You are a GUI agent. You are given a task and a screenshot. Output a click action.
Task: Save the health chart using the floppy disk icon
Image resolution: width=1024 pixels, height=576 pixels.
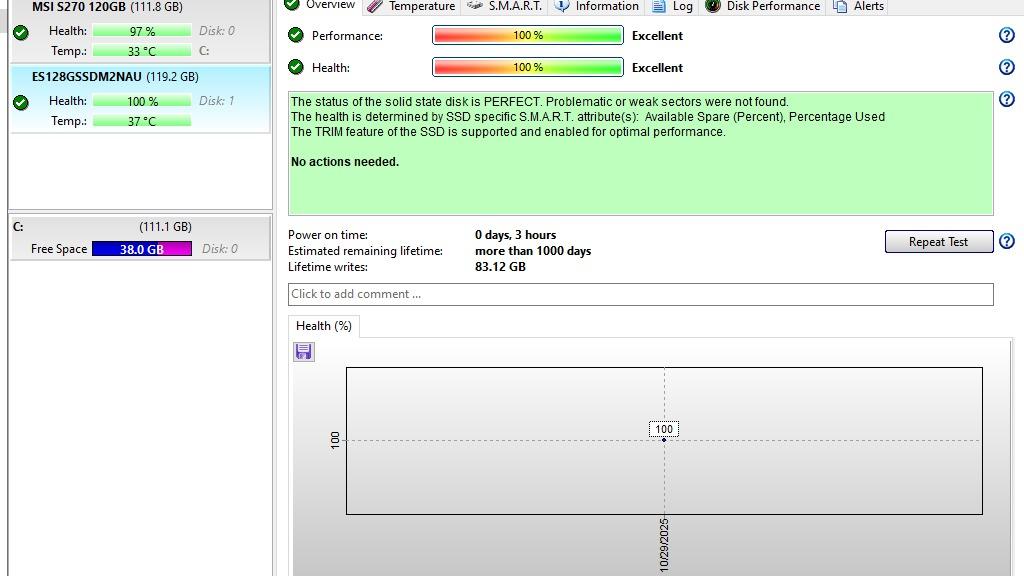pyautogui.click(x=304, y=352)
